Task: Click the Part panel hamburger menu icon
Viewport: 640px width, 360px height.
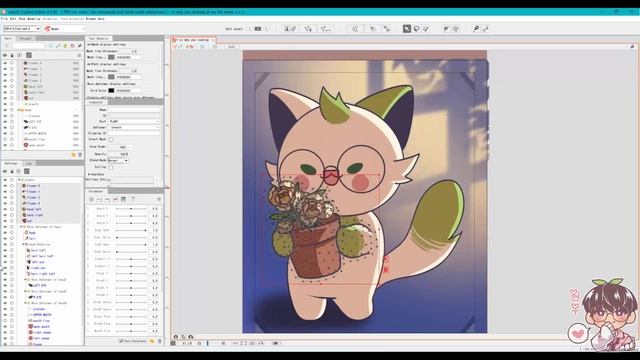Action: pyautogui.click(x=79, y=55)
